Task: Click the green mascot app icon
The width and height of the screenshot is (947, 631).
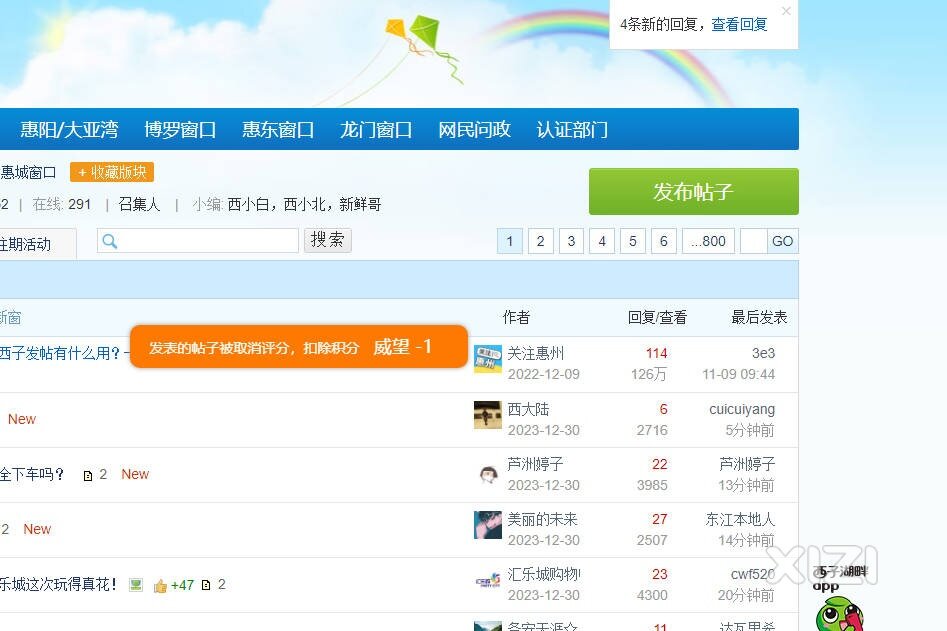Action: click(839, 613)
